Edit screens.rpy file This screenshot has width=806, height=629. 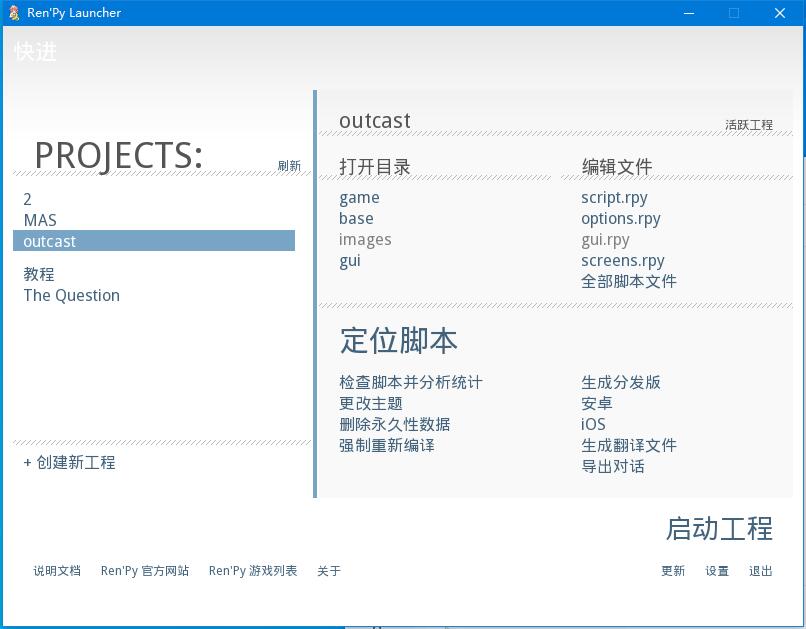[x=622, y=261]
